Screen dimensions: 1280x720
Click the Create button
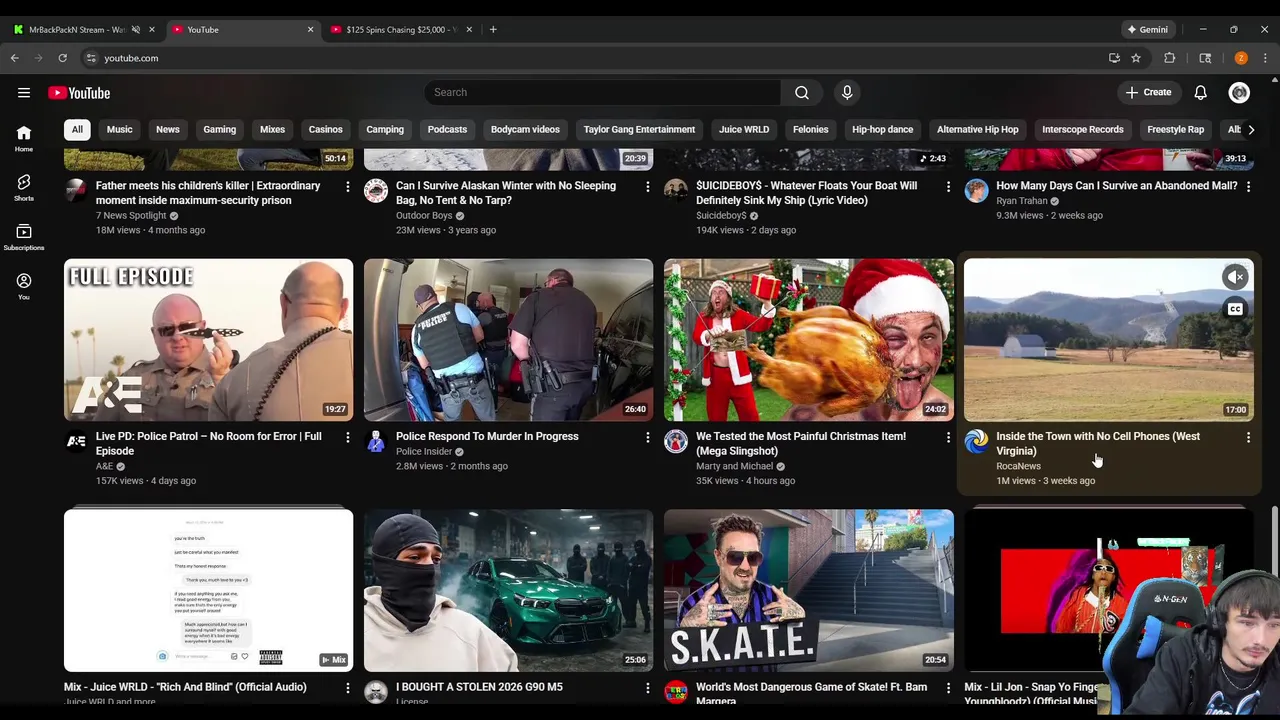[1148, 93]
